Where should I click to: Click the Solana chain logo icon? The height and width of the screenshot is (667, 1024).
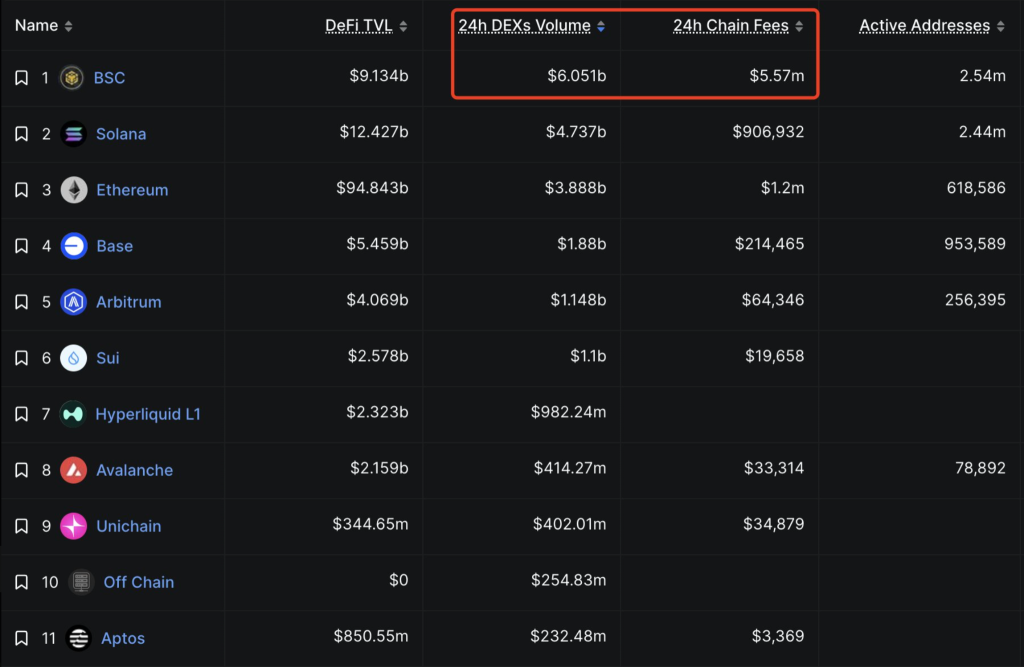(73, 134)
